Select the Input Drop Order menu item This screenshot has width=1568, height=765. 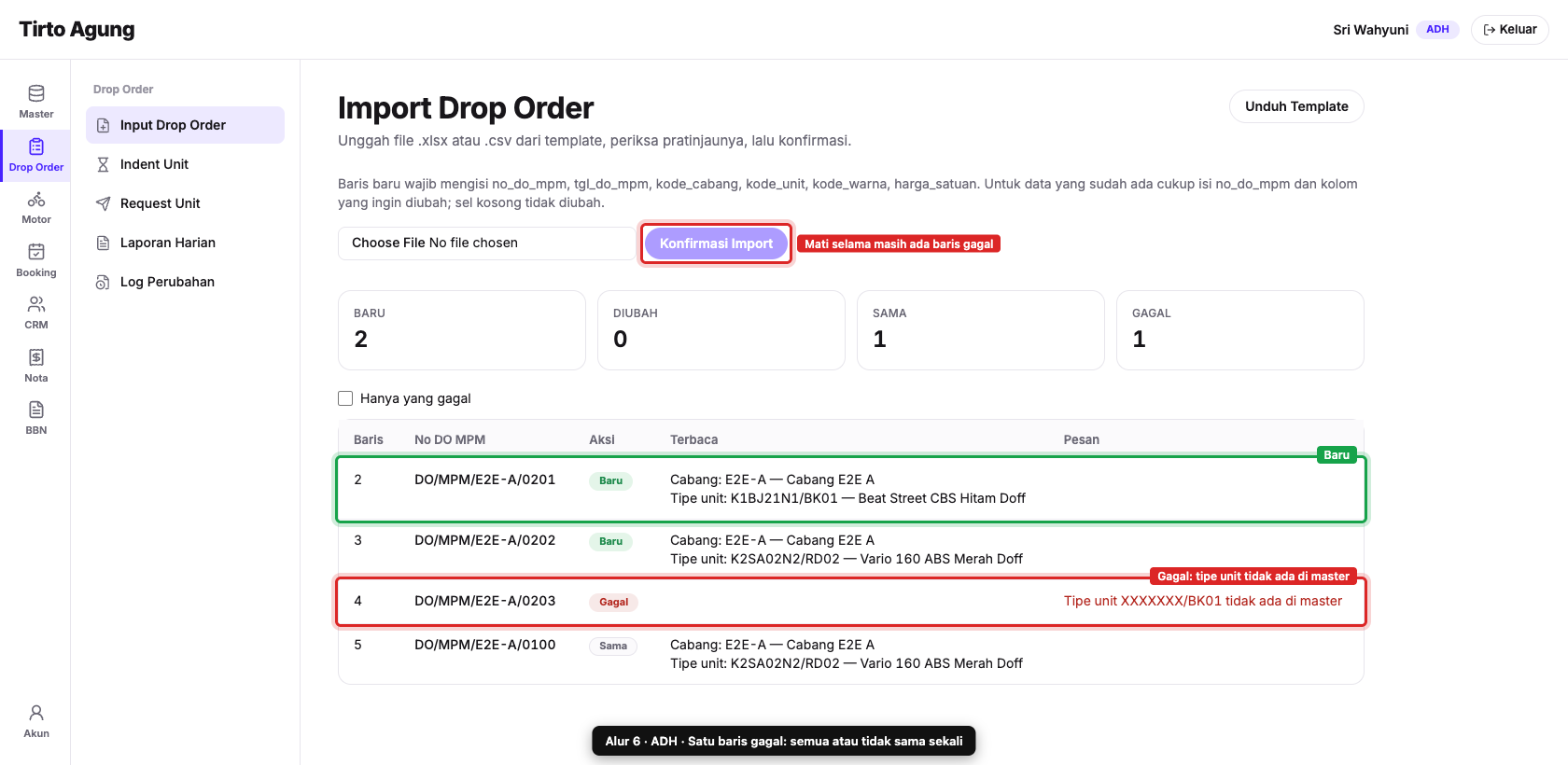point(185,125)
